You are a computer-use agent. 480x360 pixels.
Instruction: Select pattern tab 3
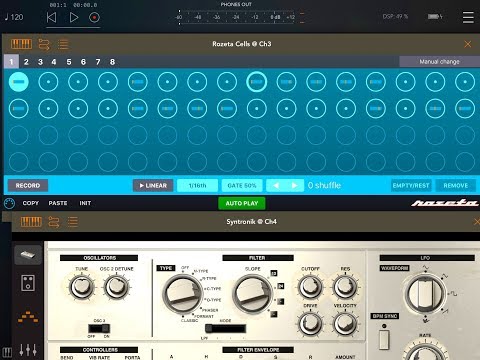[40, 62]
